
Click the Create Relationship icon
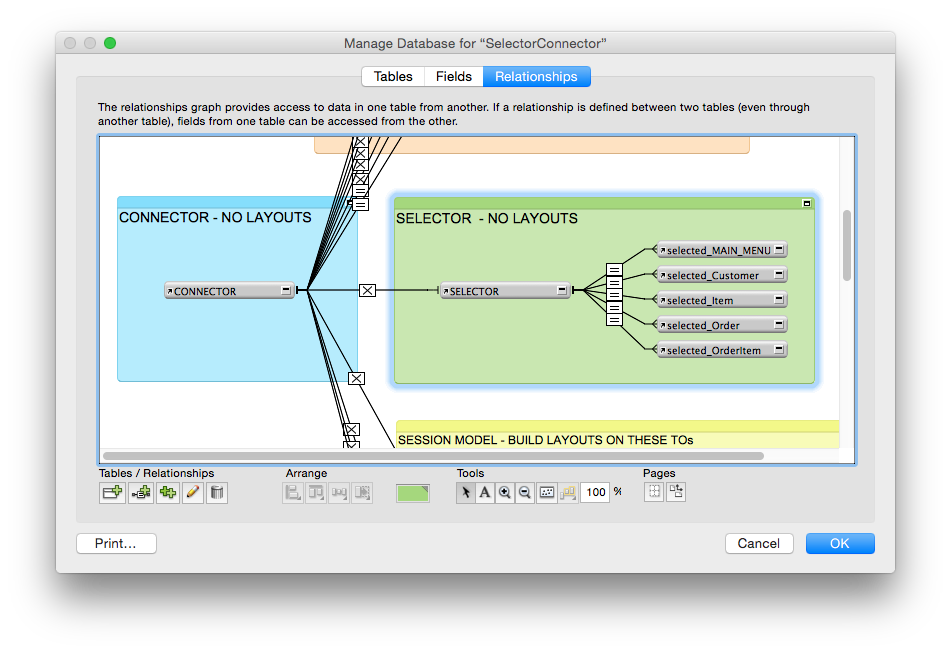click(141, 492)
